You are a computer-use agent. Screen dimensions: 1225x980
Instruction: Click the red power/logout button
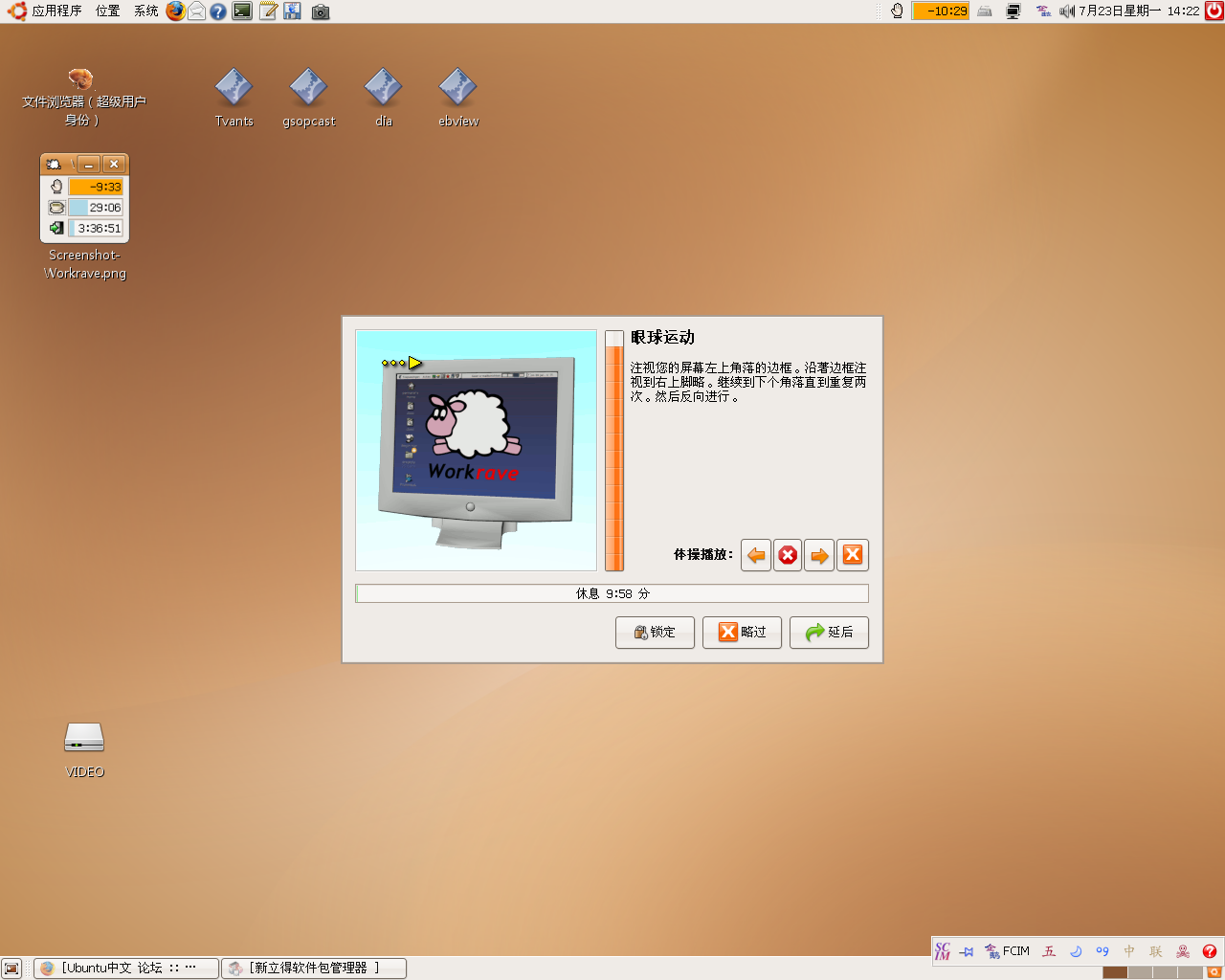pyautogui.click(x=1214, y=11)
